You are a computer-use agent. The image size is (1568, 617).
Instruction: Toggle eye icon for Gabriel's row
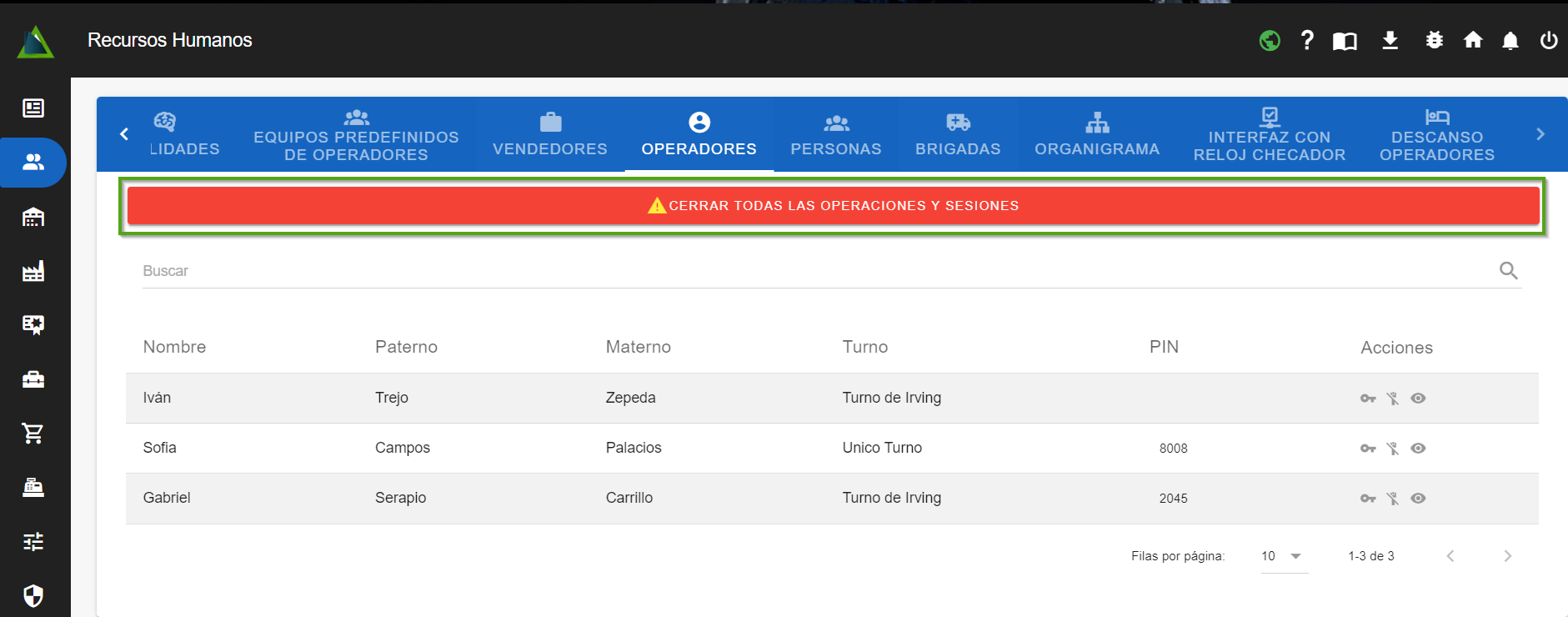1418,499
